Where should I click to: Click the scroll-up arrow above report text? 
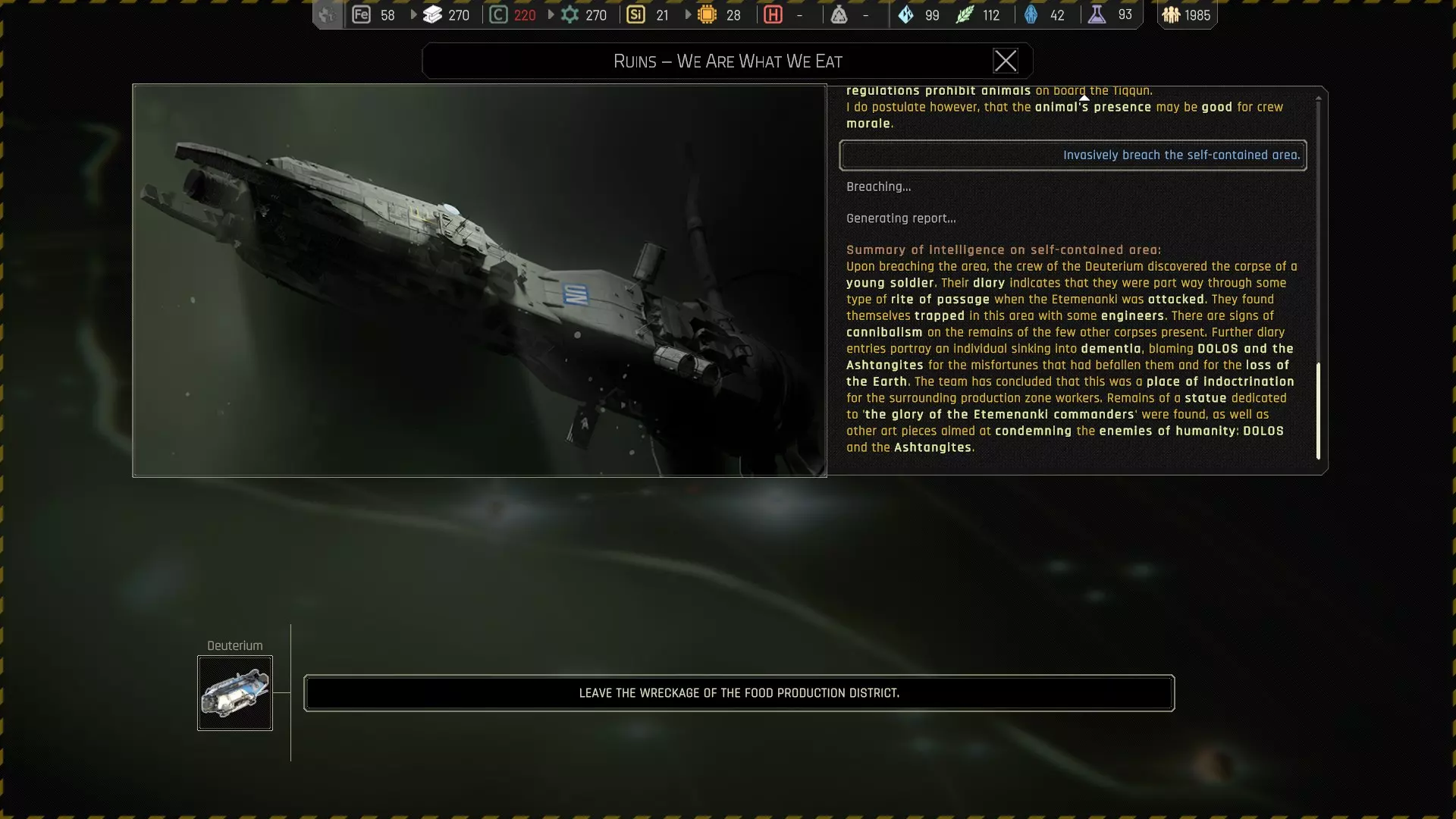click(1084, 98)
